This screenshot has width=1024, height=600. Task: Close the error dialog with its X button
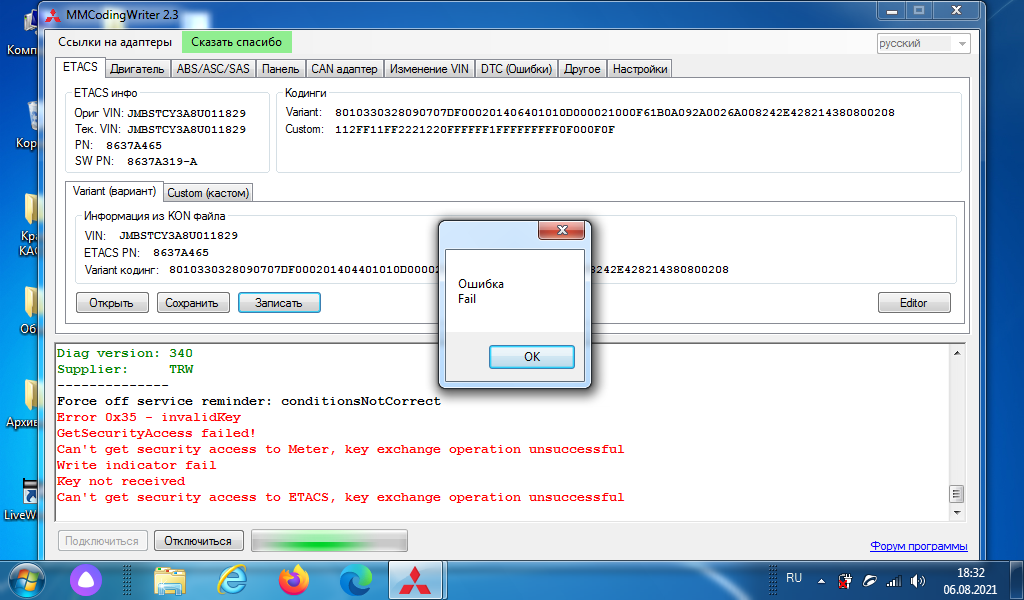tap(562, 230)
